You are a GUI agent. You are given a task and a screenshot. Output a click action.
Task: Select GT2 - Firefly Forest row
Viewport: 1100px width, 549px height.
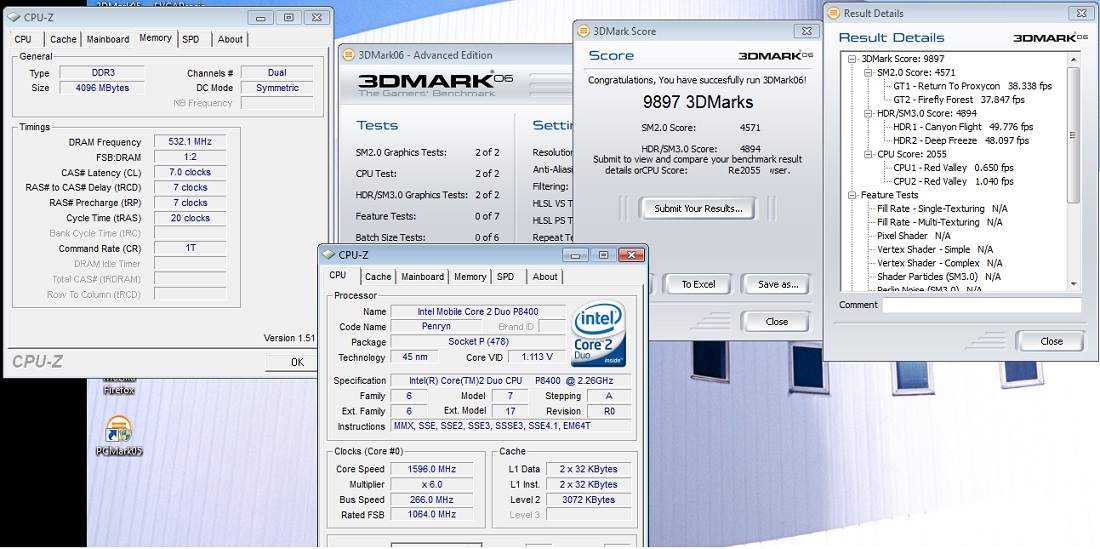(958, 100)
